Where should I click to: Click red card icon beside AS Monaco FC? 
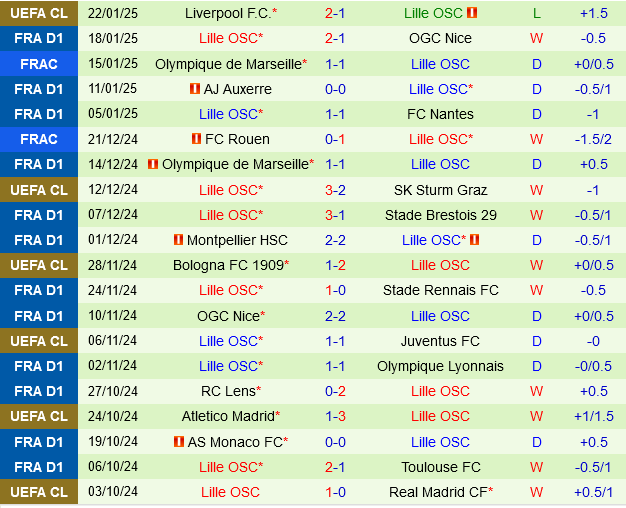(x=178, y=442)
